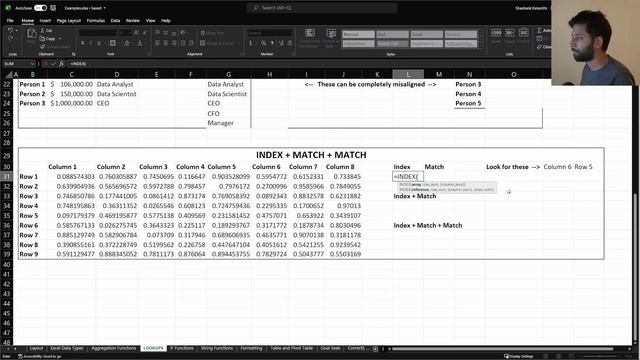Click the horizontal scrollbar at the bottom
Viewport: 640px width, 360px height.
502,349
